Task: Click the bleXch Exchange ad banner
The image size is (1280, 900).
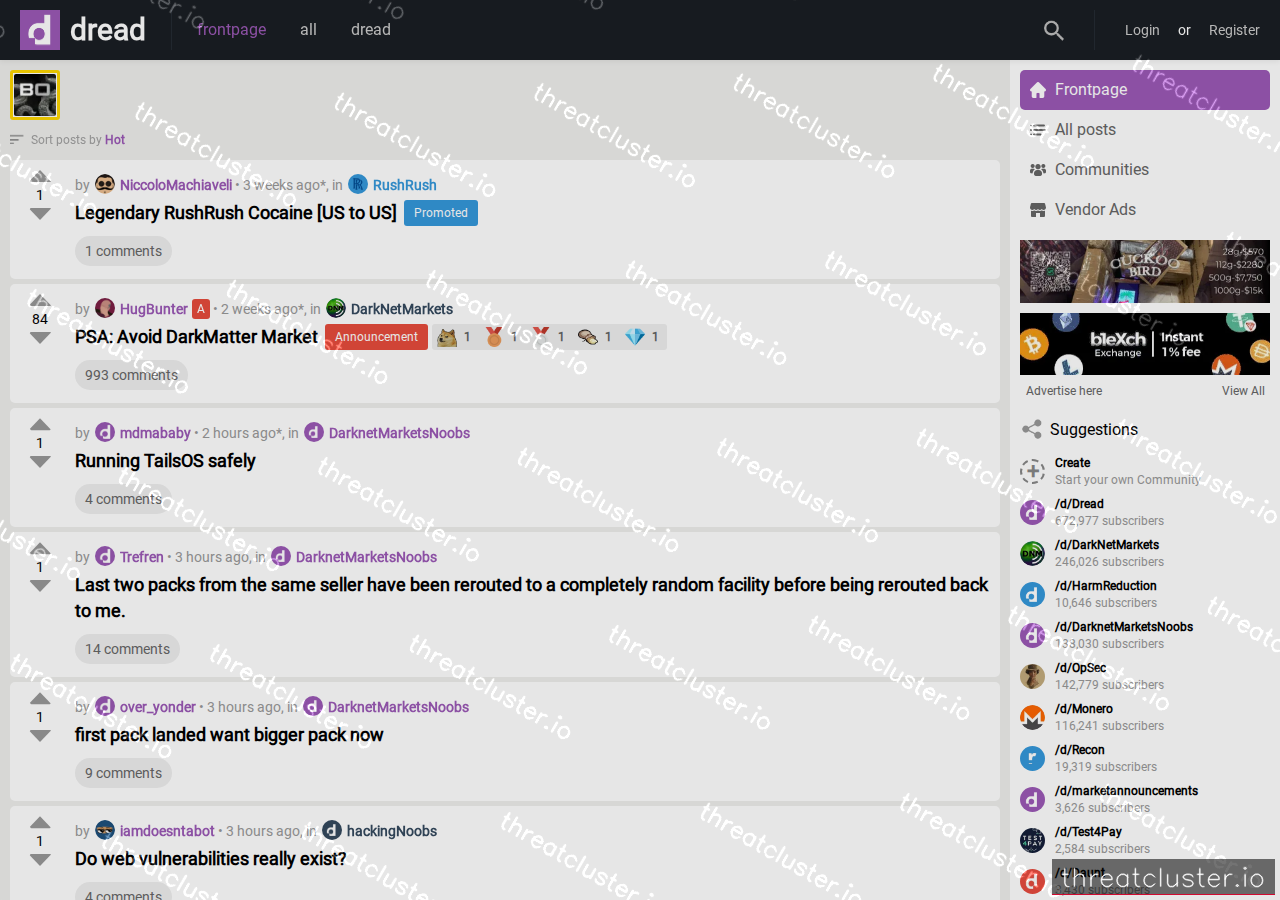Action: click(x=1145, y=344)
